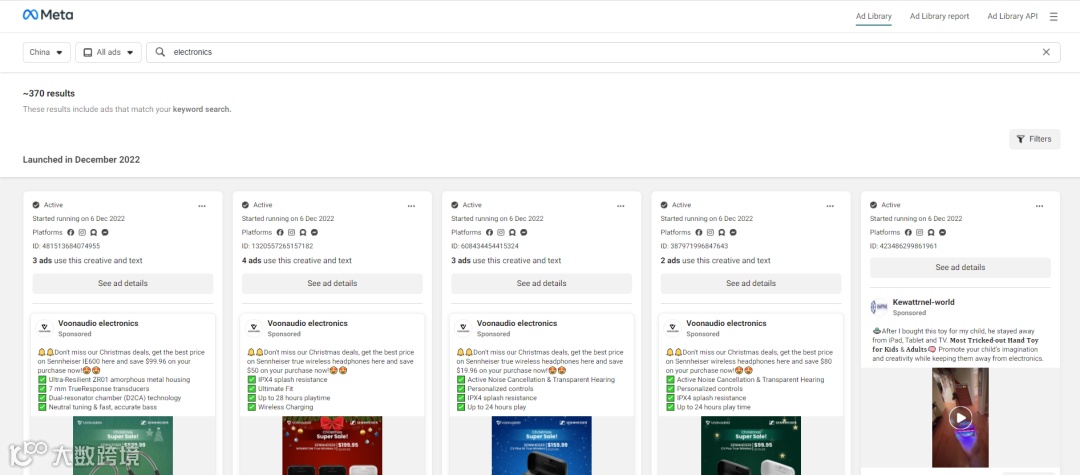Open the green Christmas Super Sale ad image
The height and width of the screenshot is (475, 1080).
pyautogui.click(x=123, y=445)
